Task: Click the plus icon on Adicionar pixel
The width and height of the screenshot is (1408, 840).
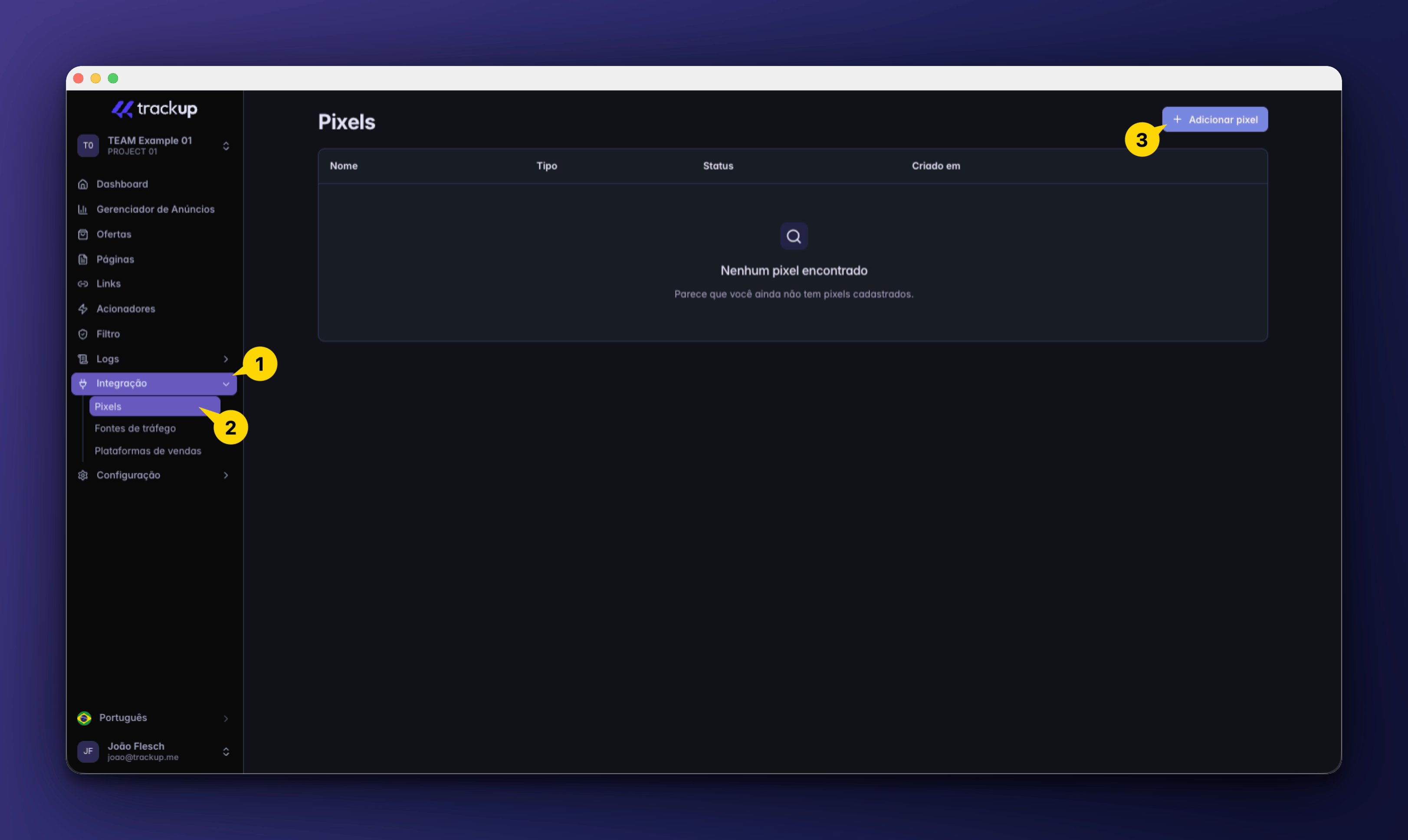Action: pos(1177,119)
